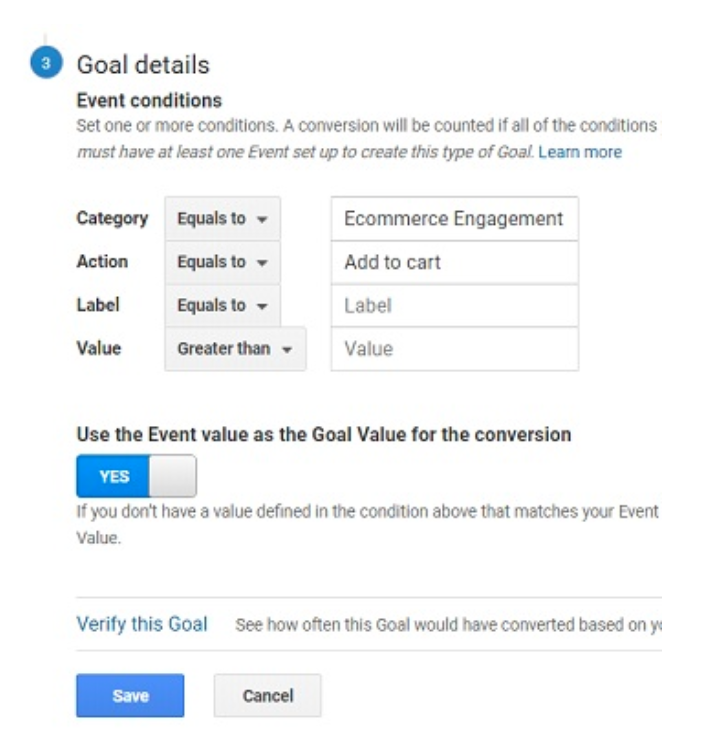Select the empty Value input field

454,349
